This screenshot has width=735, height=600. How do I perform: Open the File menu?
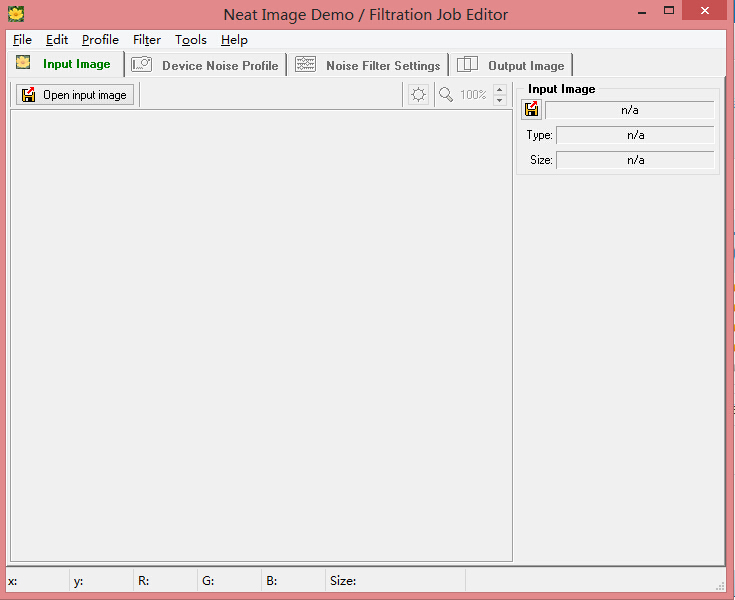coord(22,40)
